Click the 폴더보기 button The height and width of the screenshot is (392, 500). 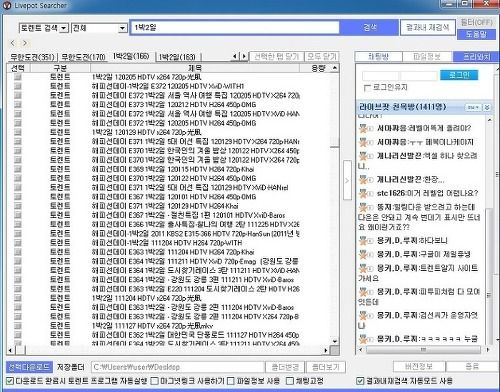pyautogui.click(x=326, y=367)
